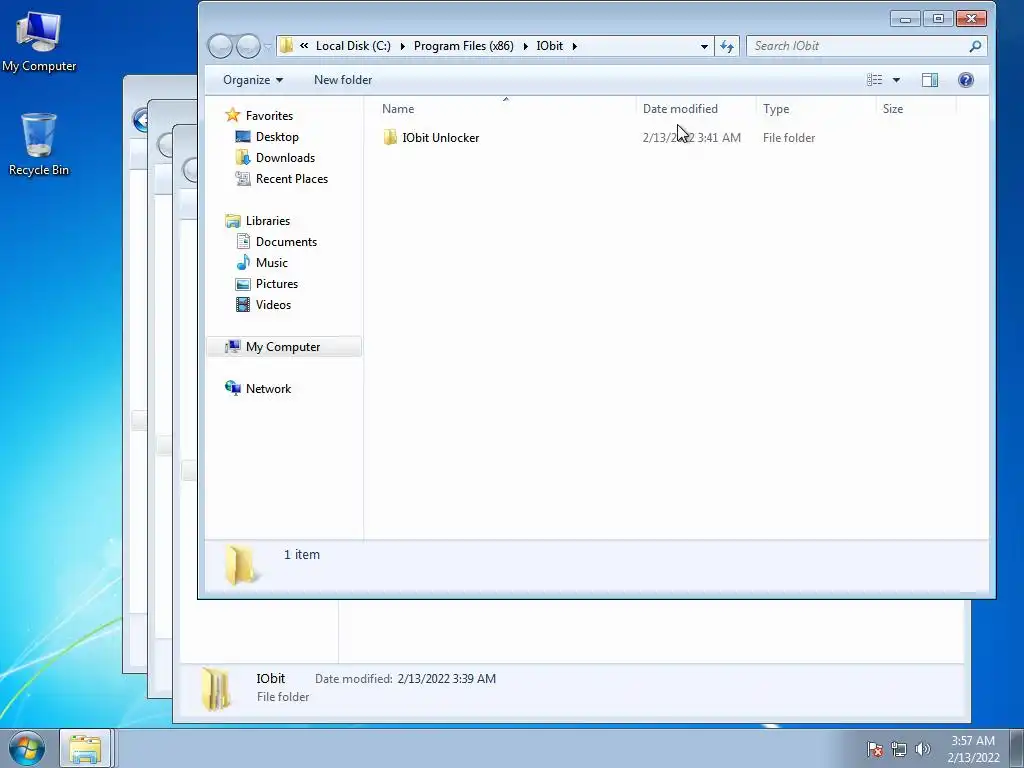This screenshot has height=768, width=1024.
Task: Select IObit folder icon in background window
Action: pyautogui.click(x=216, y=689)
